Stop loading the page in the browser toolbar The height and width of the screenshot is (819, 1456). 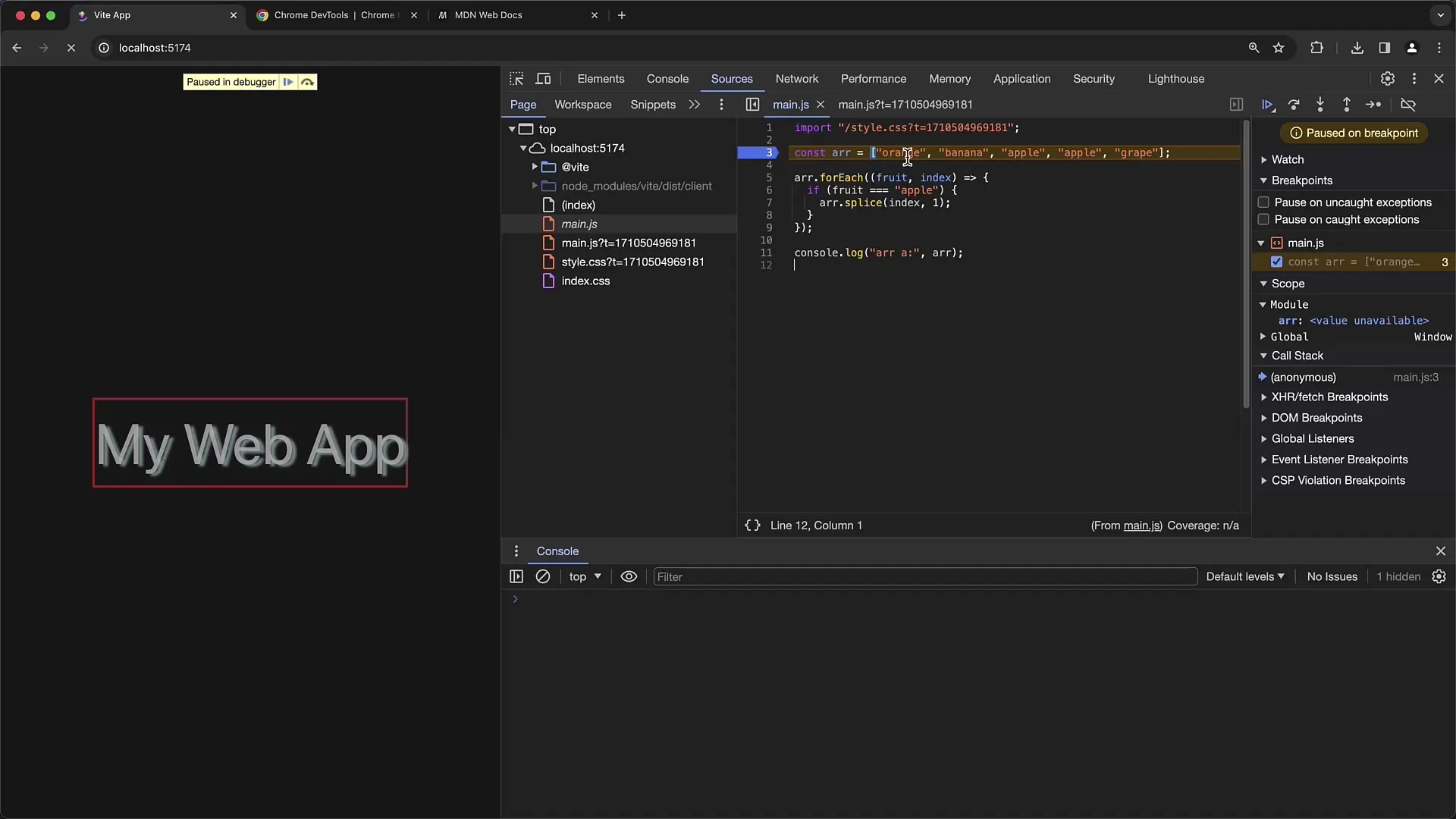71,48
